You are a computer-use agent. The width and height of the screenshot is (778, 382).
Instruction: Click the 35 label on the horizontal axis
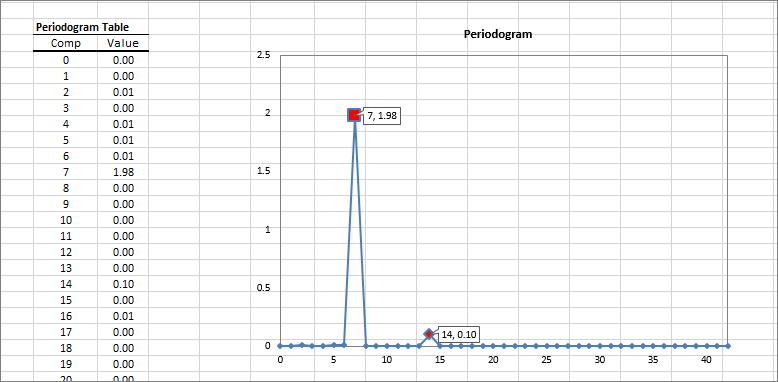[x=653, y=359]
